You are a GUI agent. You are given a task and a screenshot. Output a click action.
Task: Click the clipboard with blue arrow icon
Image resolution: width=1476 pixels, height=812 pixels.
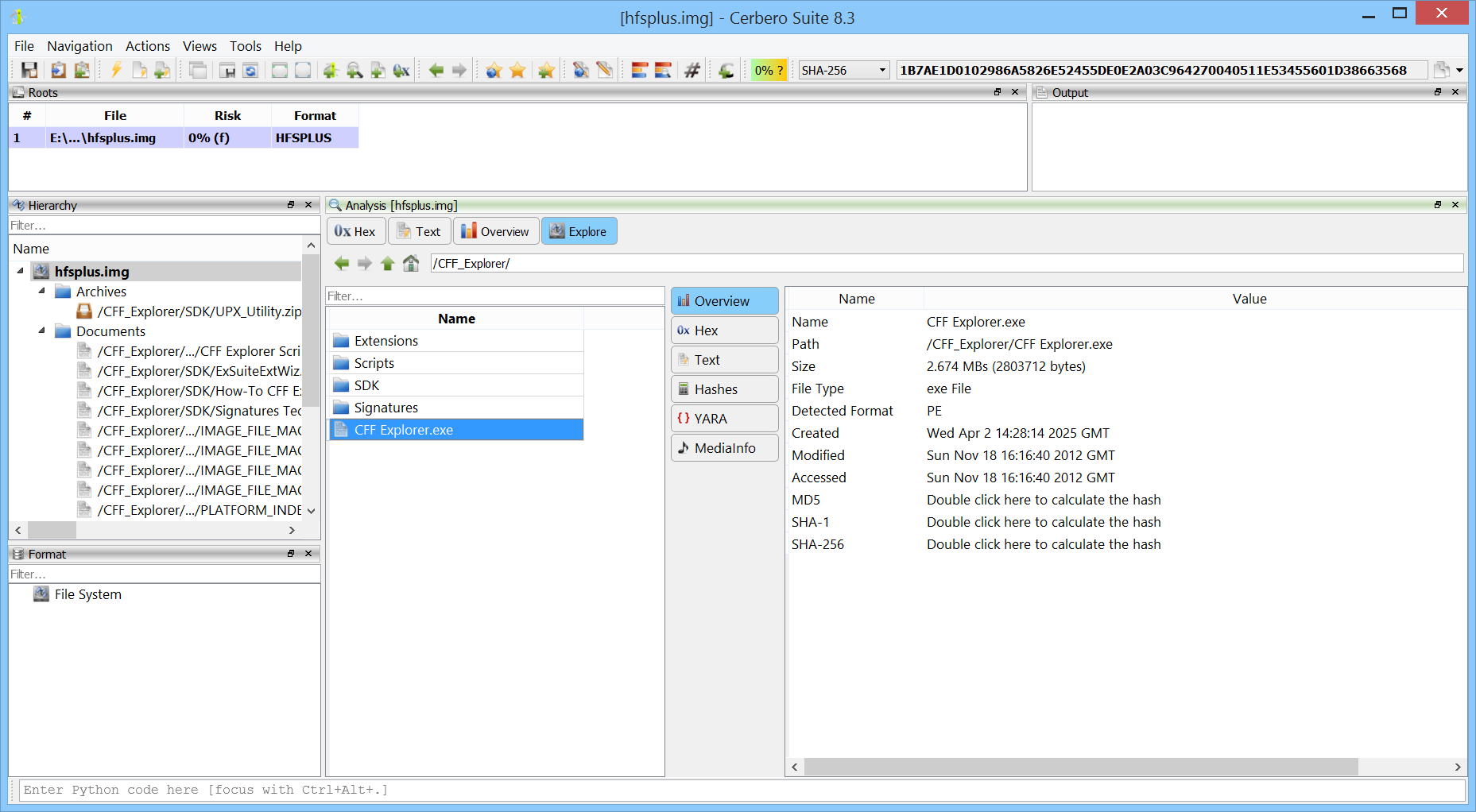[x=58, y=70]
